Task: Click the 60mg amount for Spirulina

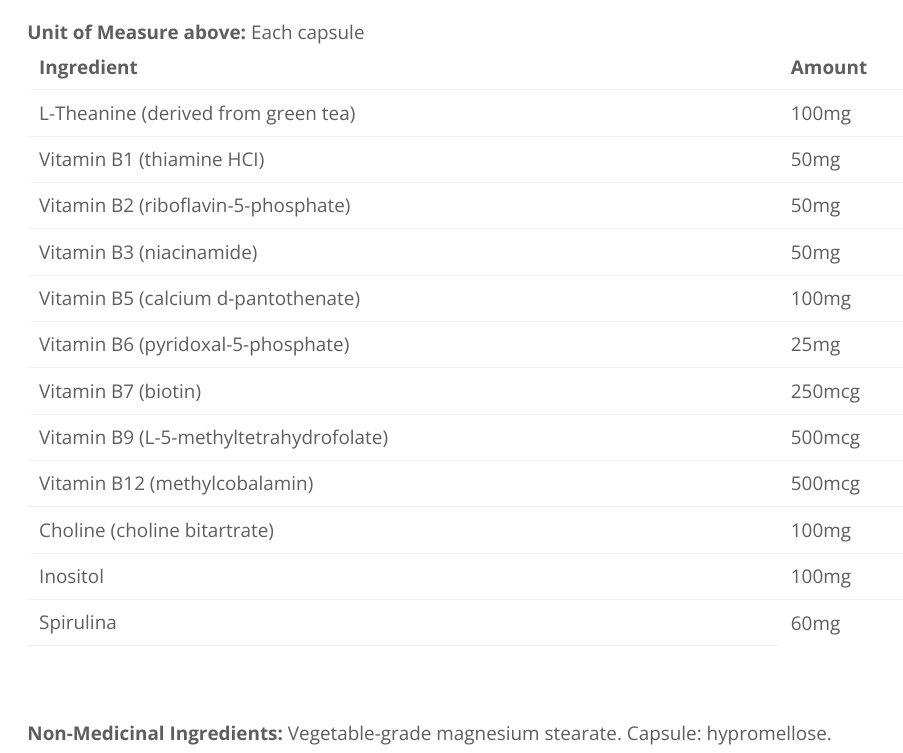Action: pos(815,624)
